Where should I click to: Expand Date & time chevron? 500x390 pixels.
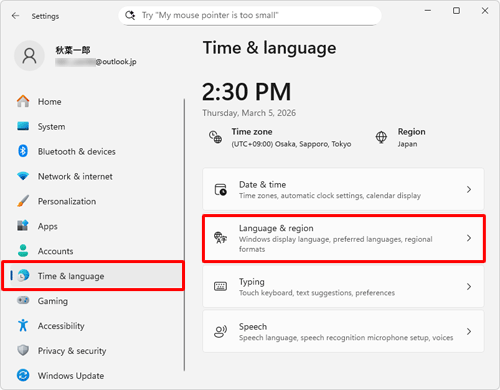(469, 189)
